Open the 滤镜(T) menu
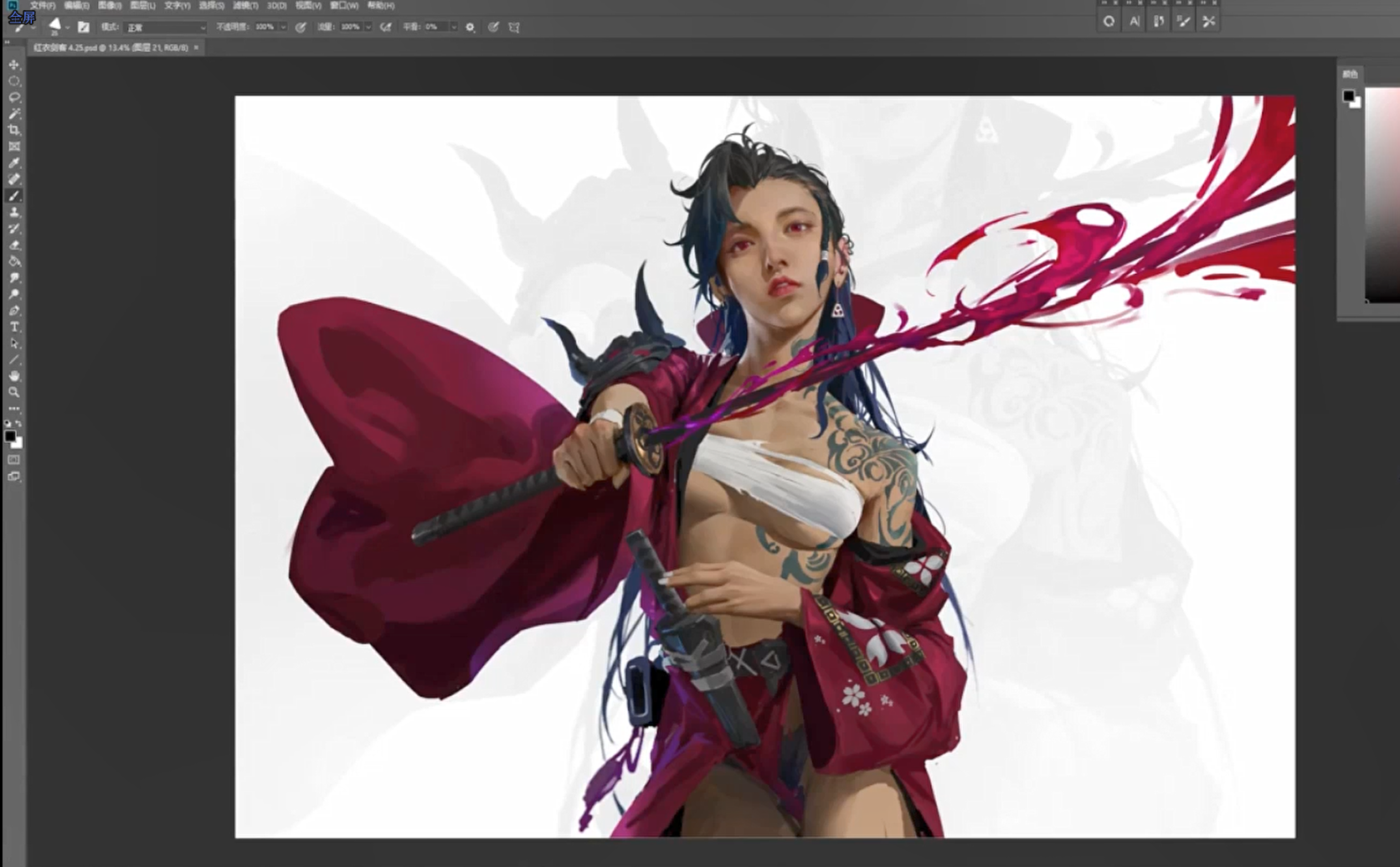 coord(244,5)
